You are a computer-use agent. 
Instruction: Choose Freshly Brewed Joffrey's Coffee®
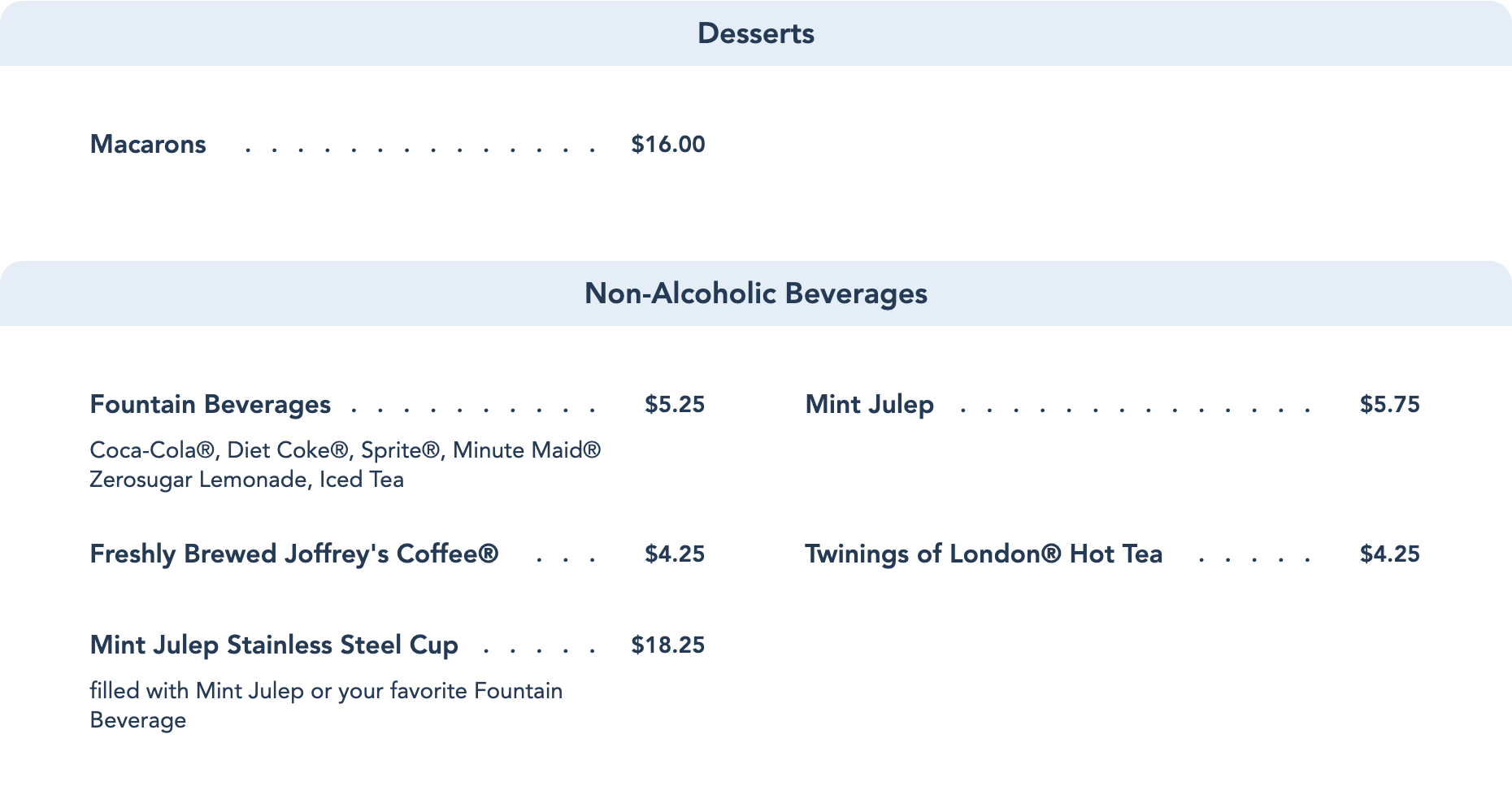tap(293, 554)
